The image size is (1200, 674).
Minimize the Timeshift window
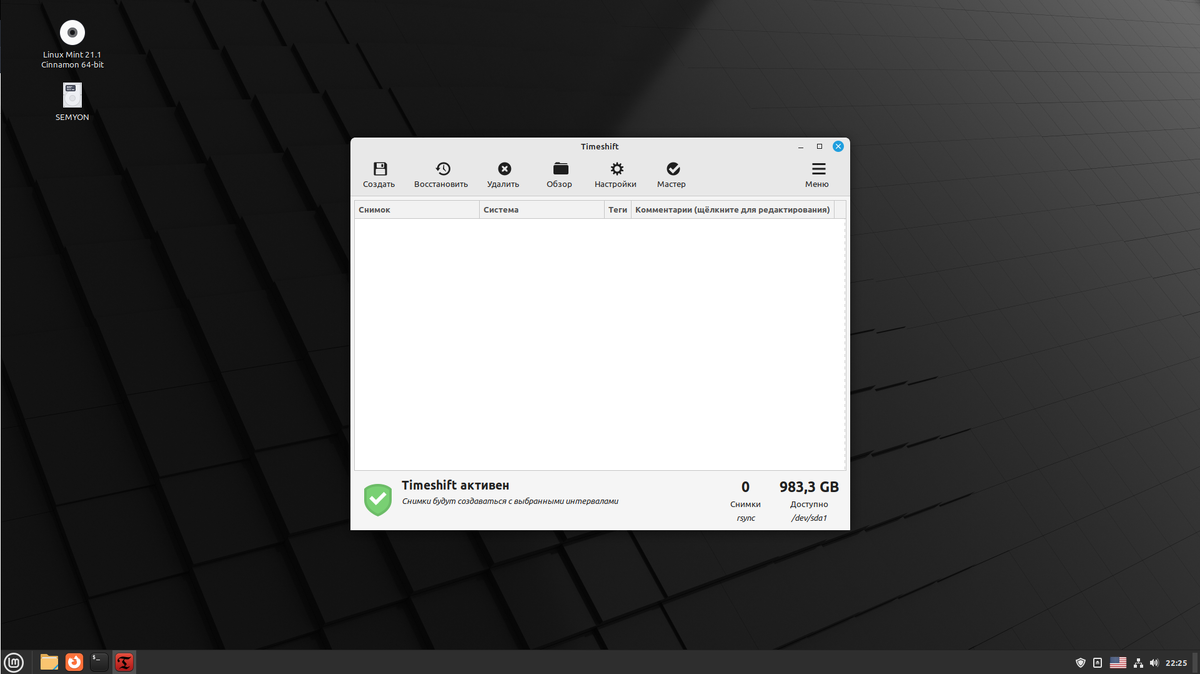[803, 146]
